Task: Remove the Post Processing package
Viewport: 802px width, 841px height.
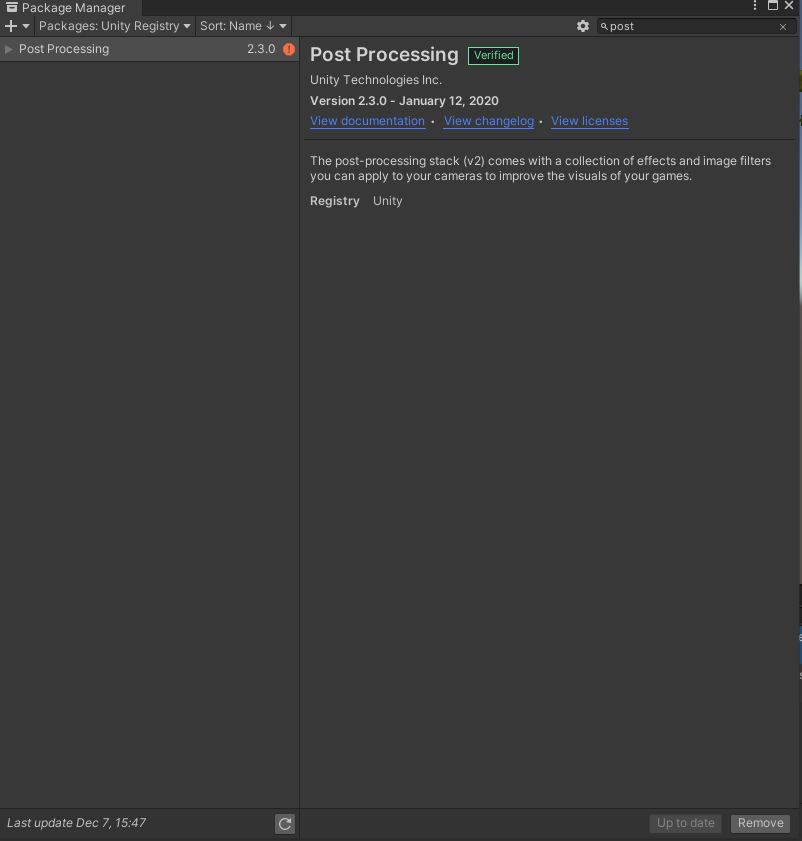Action: [760, 823]
